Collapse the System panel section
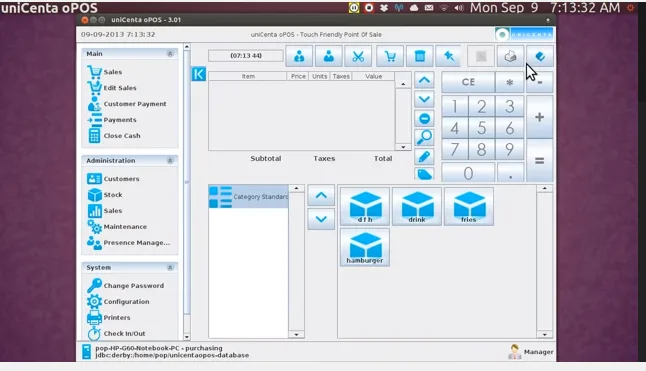Screen dimensions: 646x371 click(x=170, y=268)
